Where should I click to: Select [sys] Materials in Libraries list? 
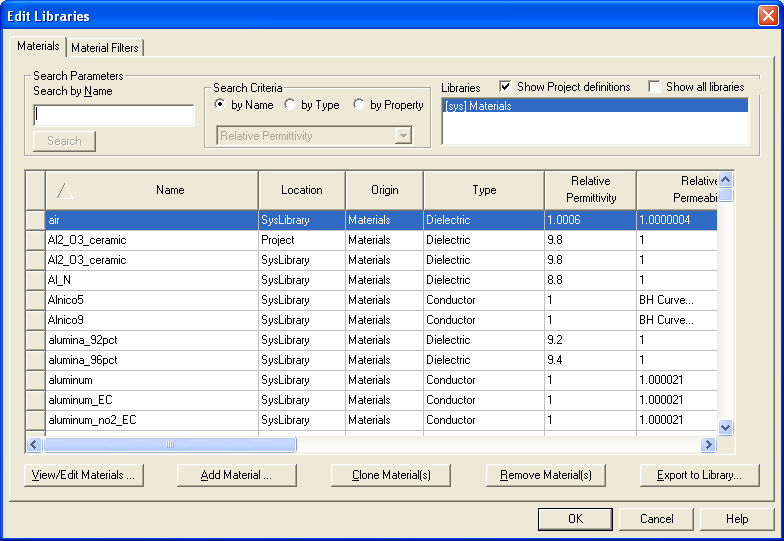tap(595, 106)
